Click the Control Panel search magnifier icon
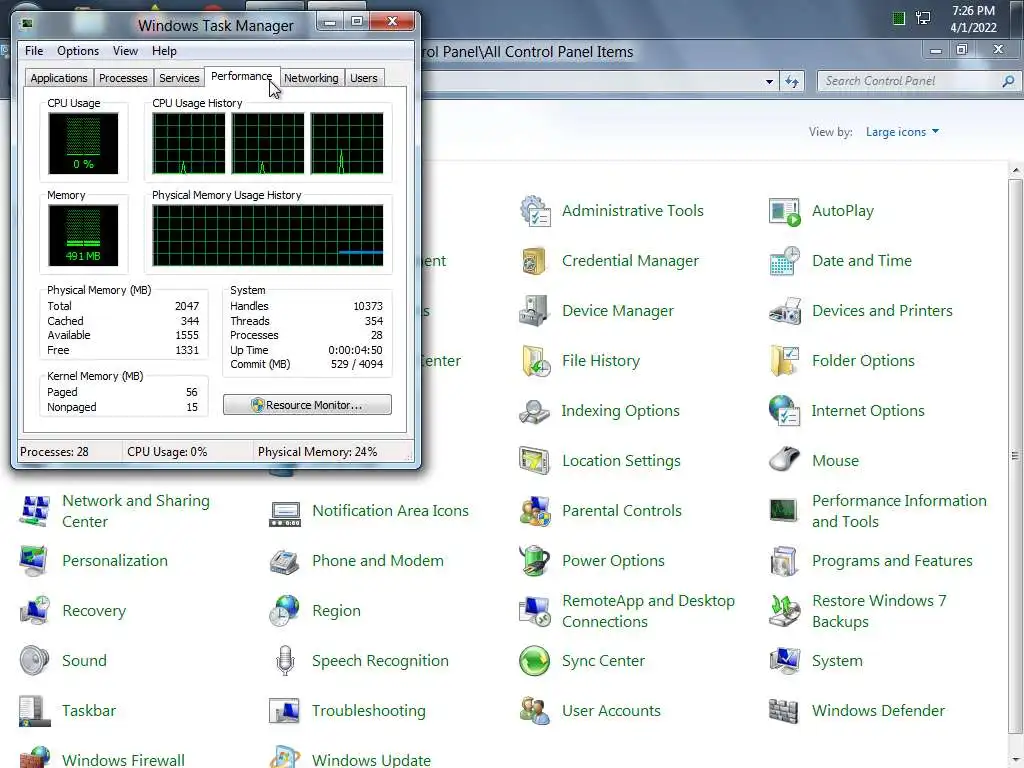The width and height of the screenshot is (1024, 768). click(1008, 81)
